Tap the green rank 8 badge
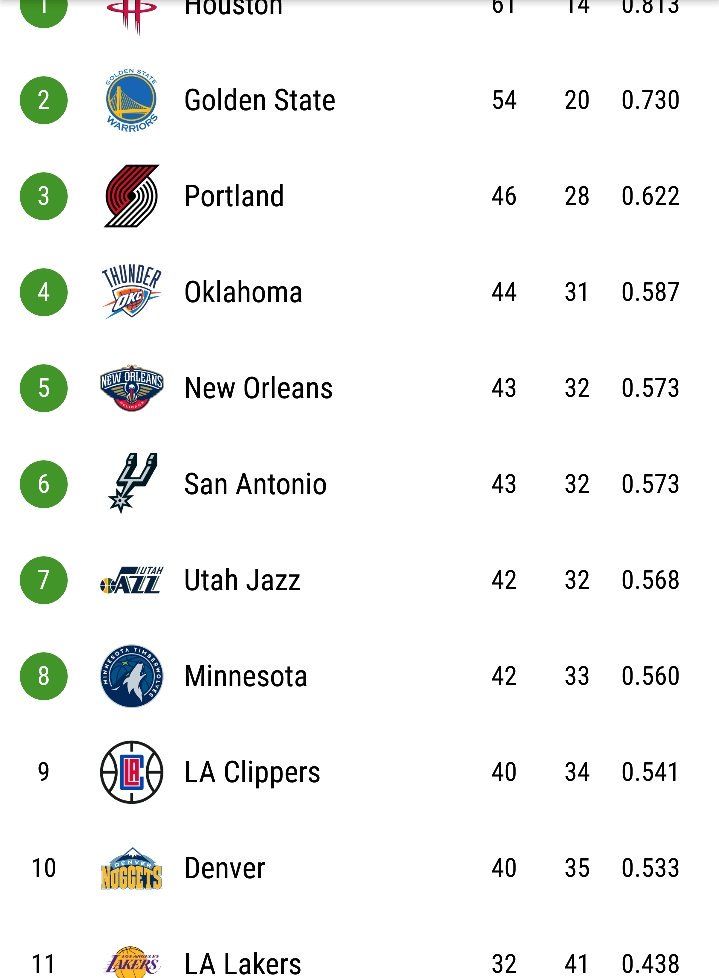Image resolution: width=719 pixels, height=978 pixels. click(x=44, y=675)
